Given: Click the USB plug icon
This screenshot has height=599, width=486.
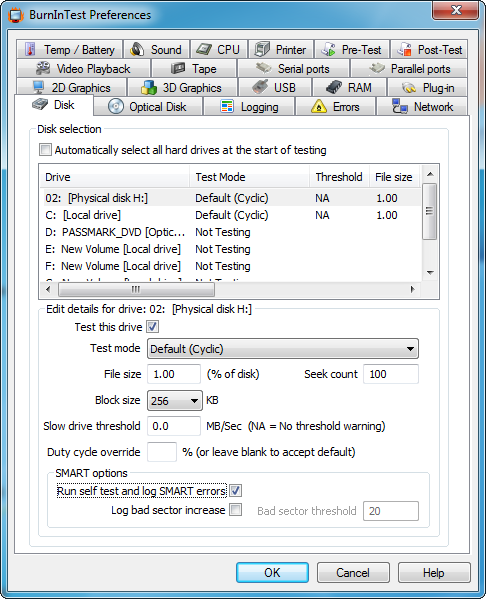Looking at the screenshot, I should point(260,87).
